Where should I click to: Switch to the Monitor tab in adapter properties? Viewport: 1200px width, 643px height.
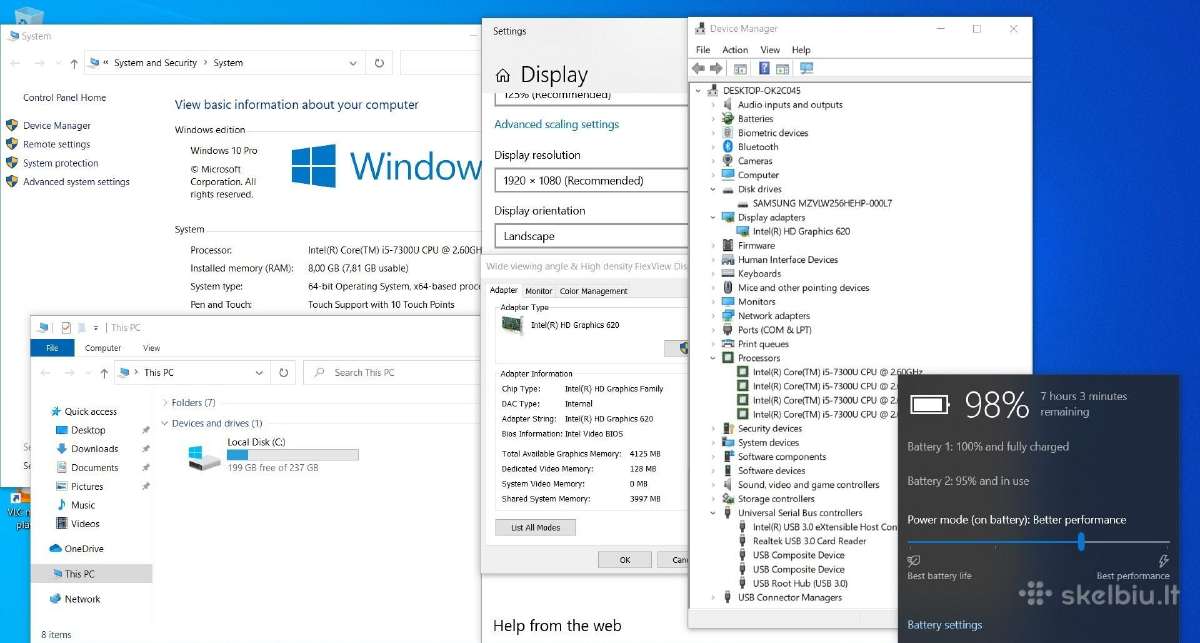[539, 291]
